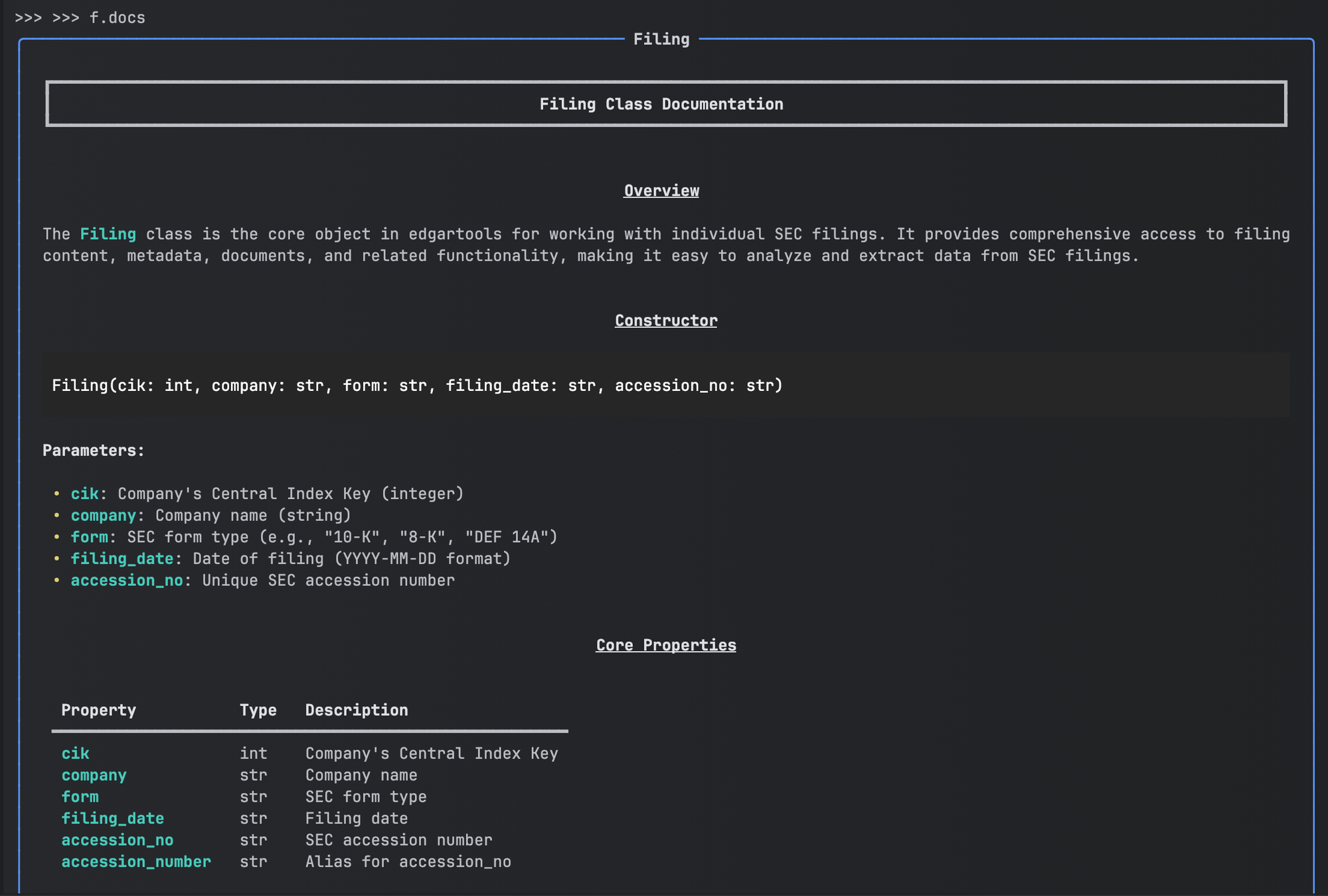Select the 'Core Properties' section heading
1328x896 pixels.
tap(666, 645)
